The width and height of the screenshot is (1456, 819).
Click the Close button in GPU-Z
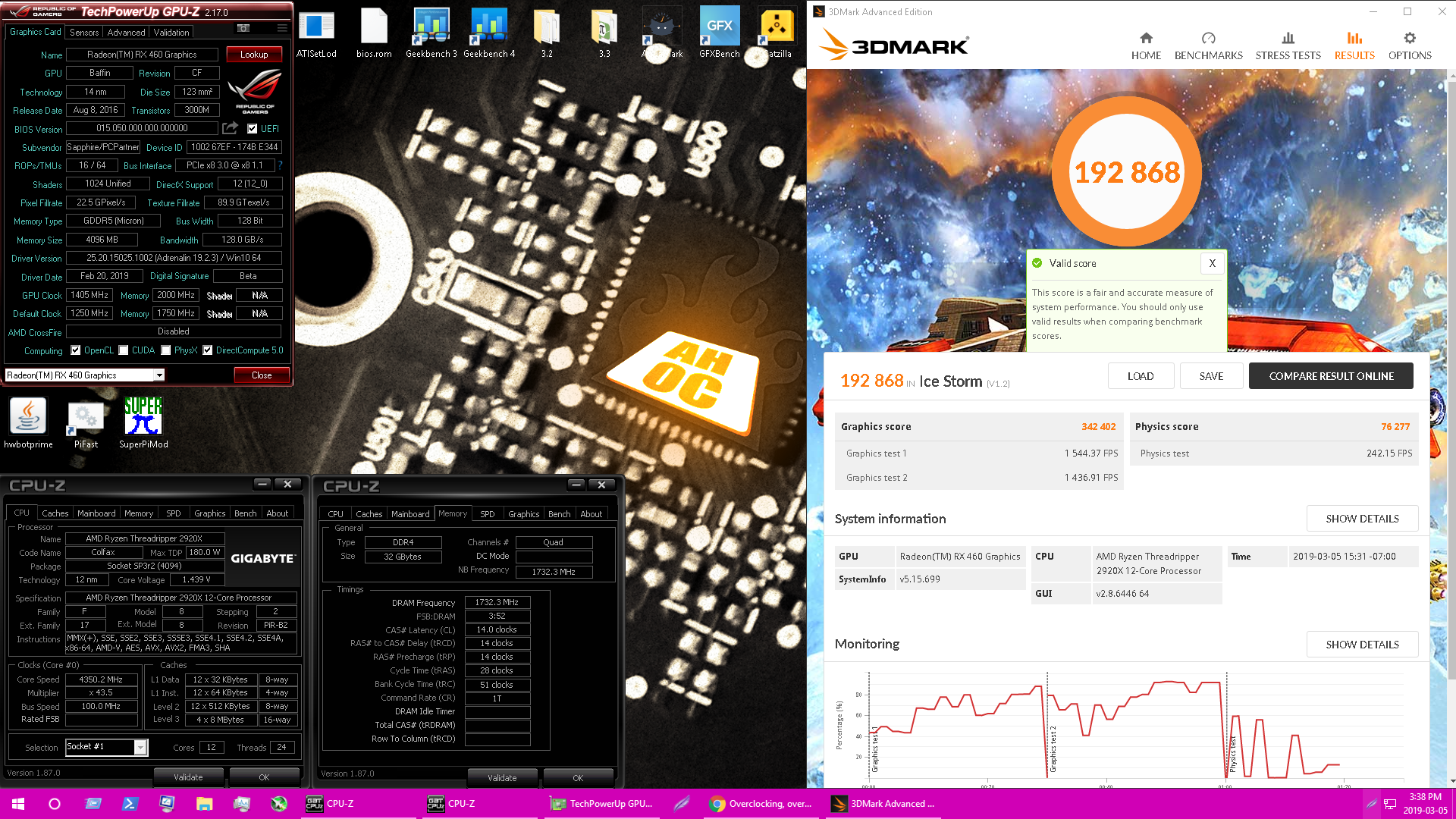(262, 375)
